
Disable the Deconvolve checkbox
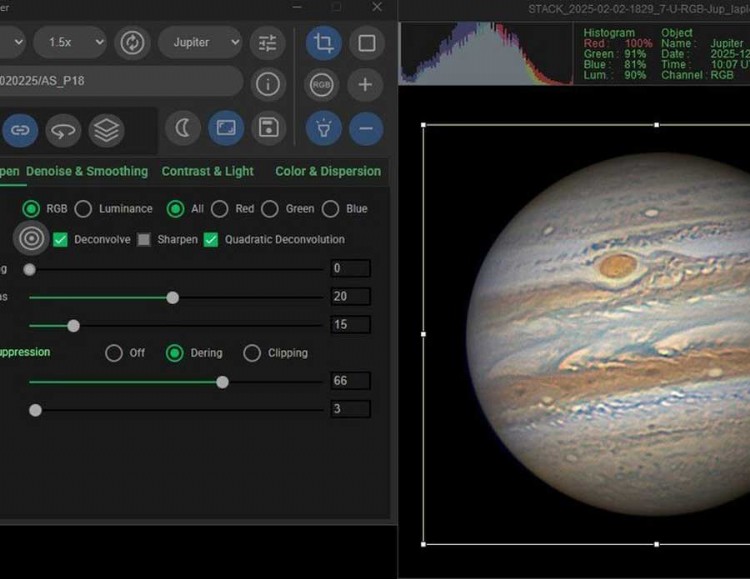[60, 239]
